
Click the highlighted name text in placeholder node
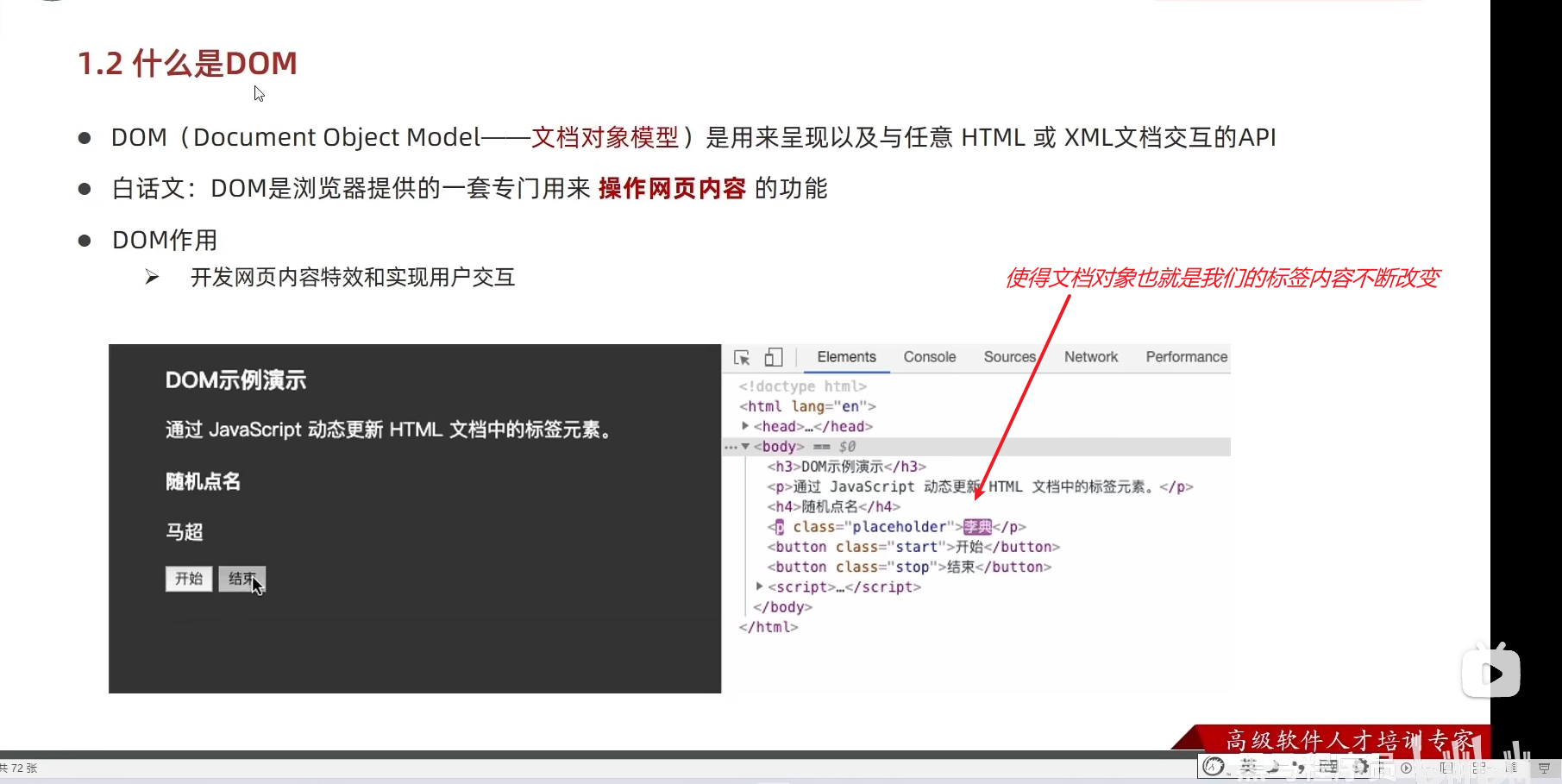coord(978,526)
